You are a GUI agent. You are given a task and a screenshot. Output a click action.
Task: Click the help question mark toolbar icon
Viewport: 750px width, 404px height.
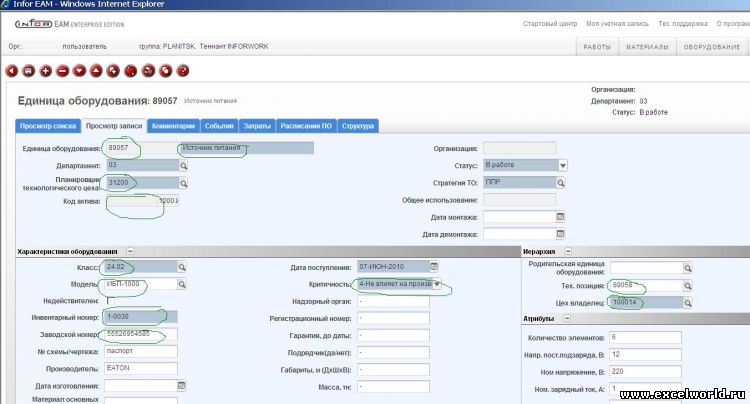pos(183,71)
